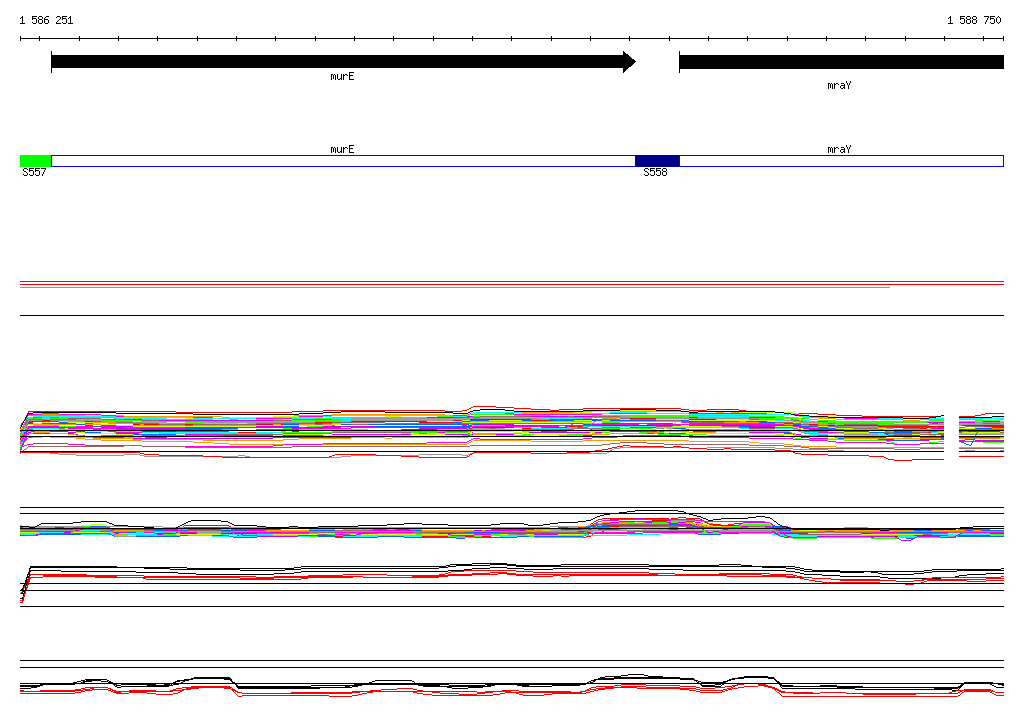Select the green S557 segment
This screenshot has width=1024, height=714.
(x=35, y=161)
